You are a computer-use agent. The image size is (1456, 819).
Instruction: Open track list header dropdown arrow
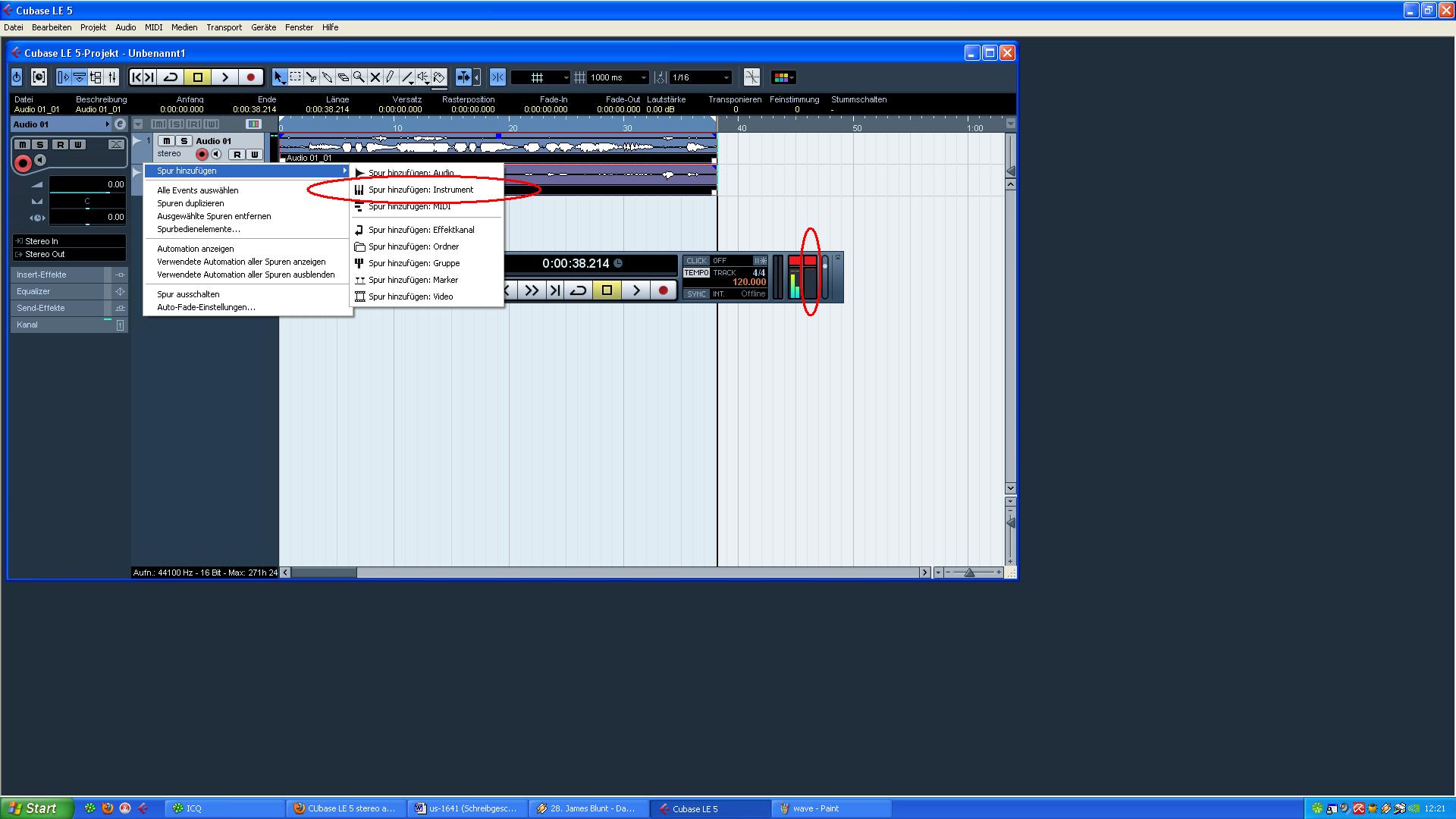138,124
